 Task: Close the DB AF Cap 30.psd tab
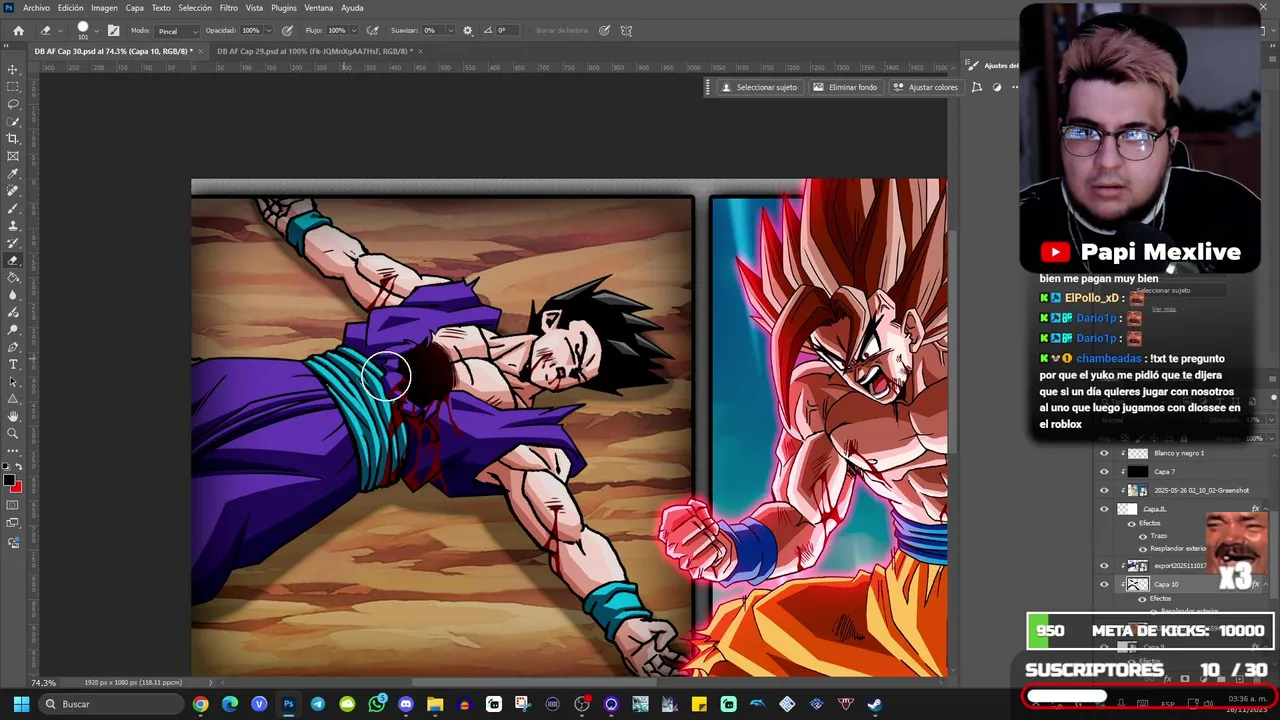[x=201, y=51]
